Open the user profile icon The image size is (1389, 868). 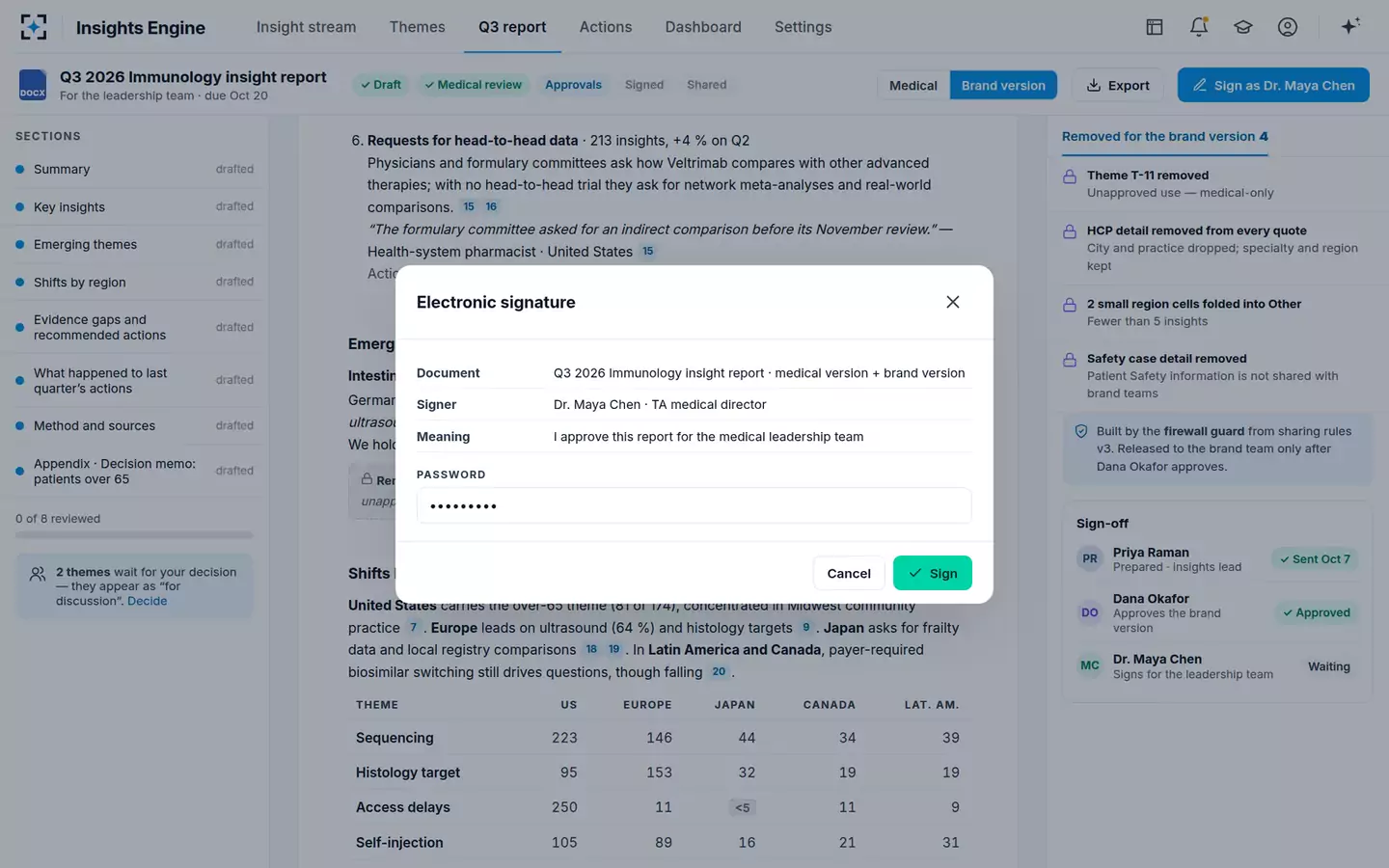coord(1288,27)
